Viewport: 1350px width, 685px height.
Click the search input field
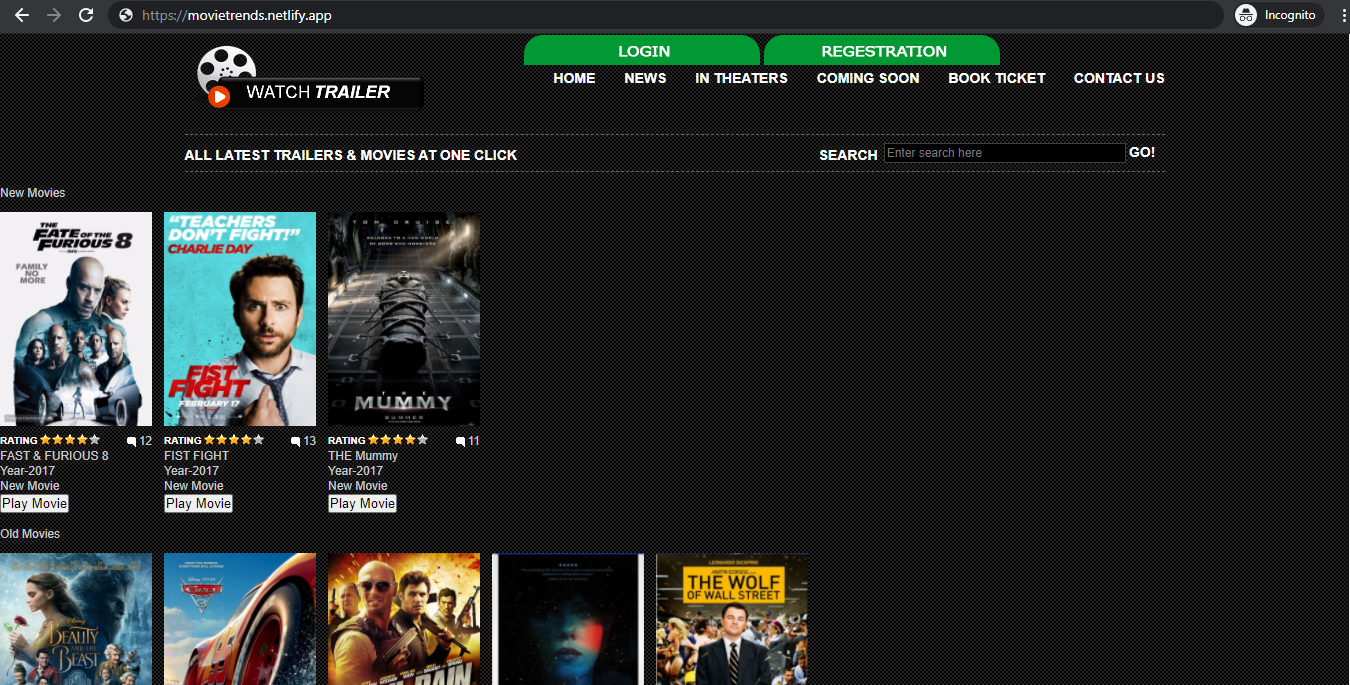click(x=1004, y=153)
